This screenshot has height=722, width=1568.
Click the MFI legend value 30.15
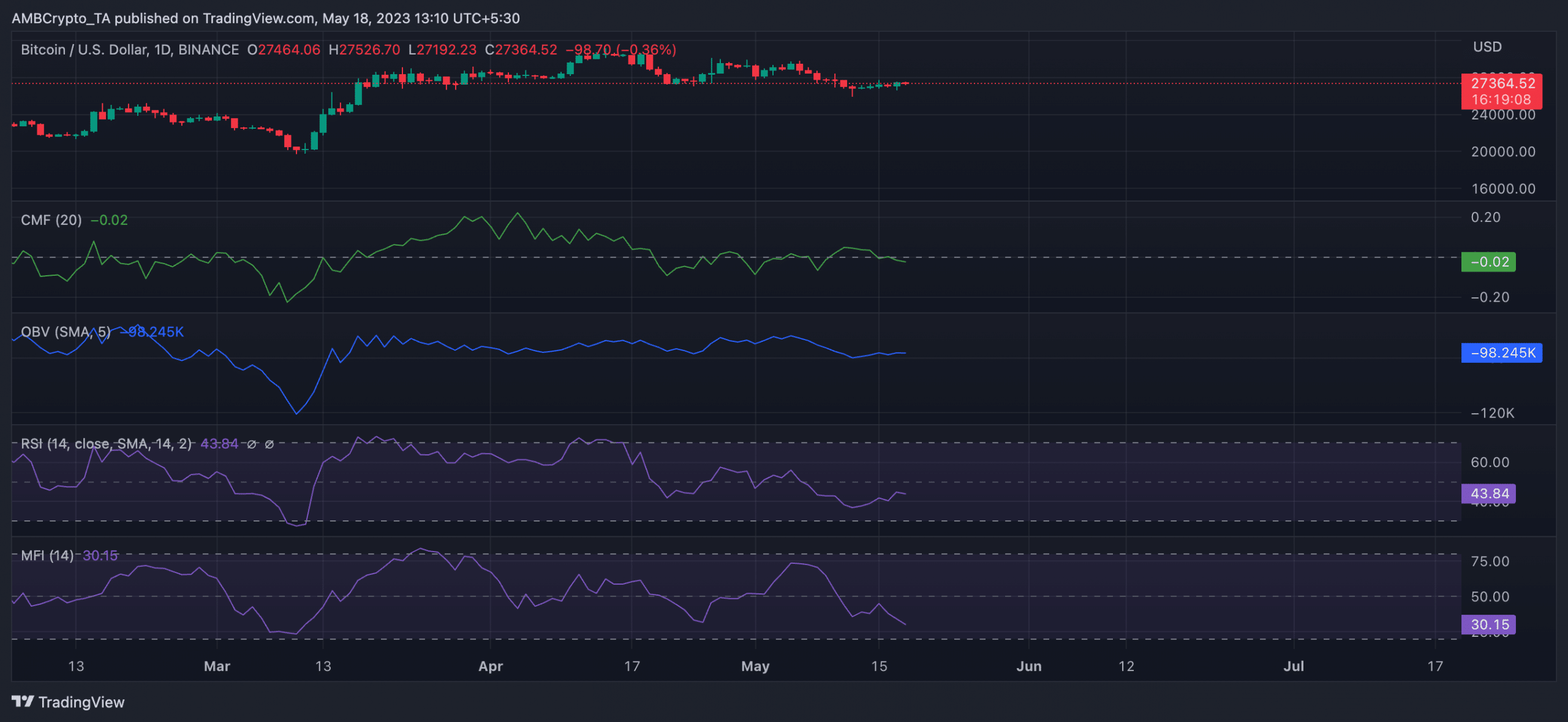pos(100,555)
